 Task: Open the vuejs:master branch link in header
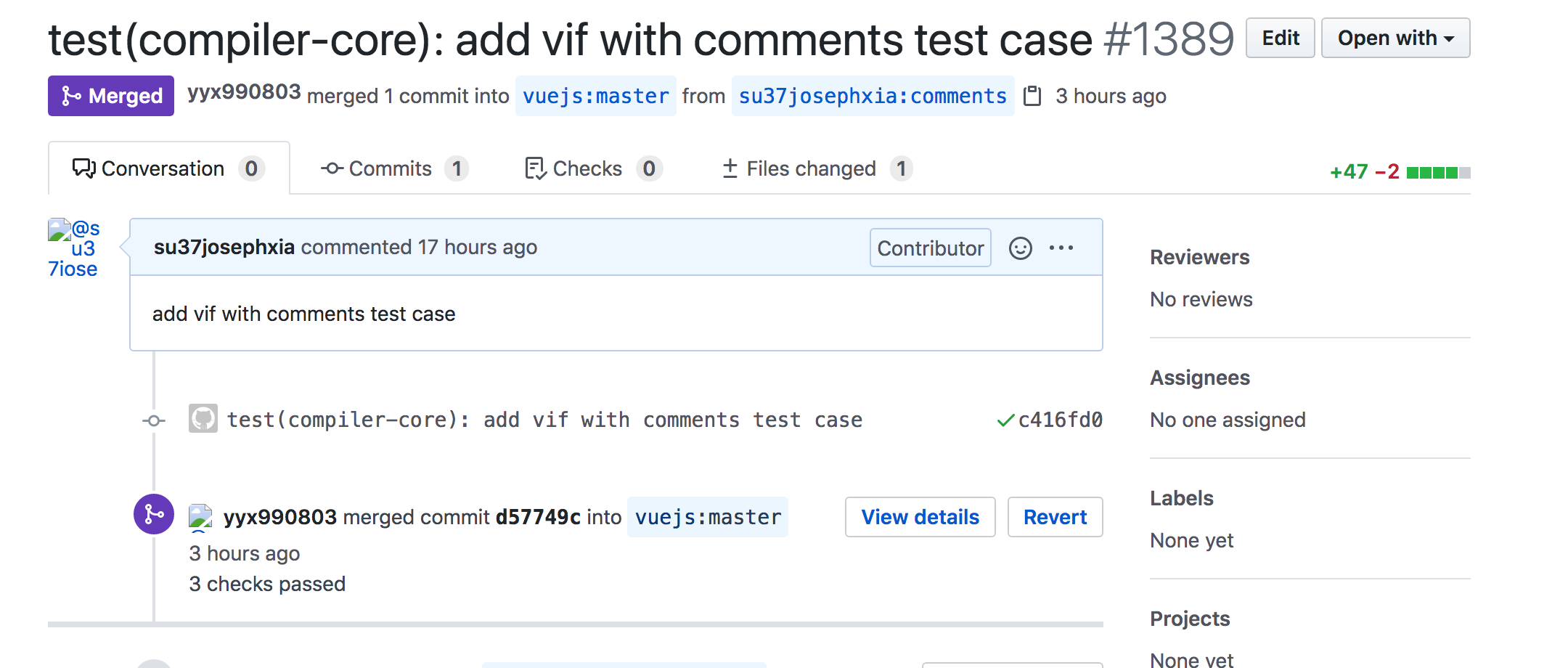point(595,96)
